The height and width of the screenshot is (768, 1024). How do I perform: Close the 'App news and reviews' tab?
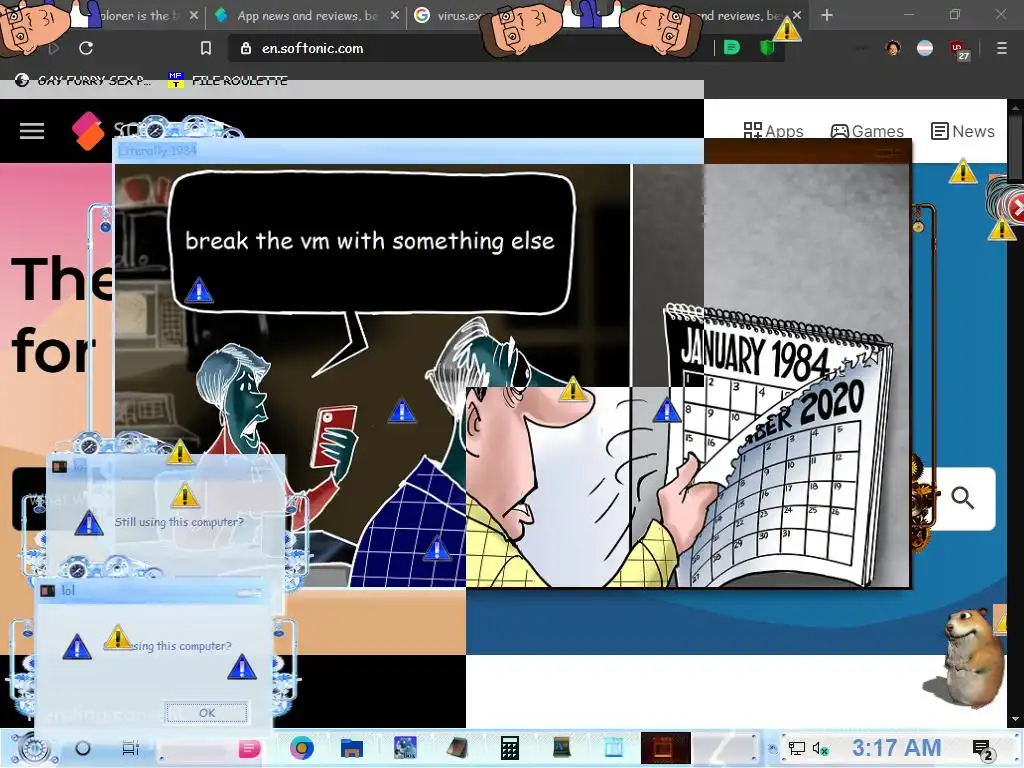(x=394, y=15)
